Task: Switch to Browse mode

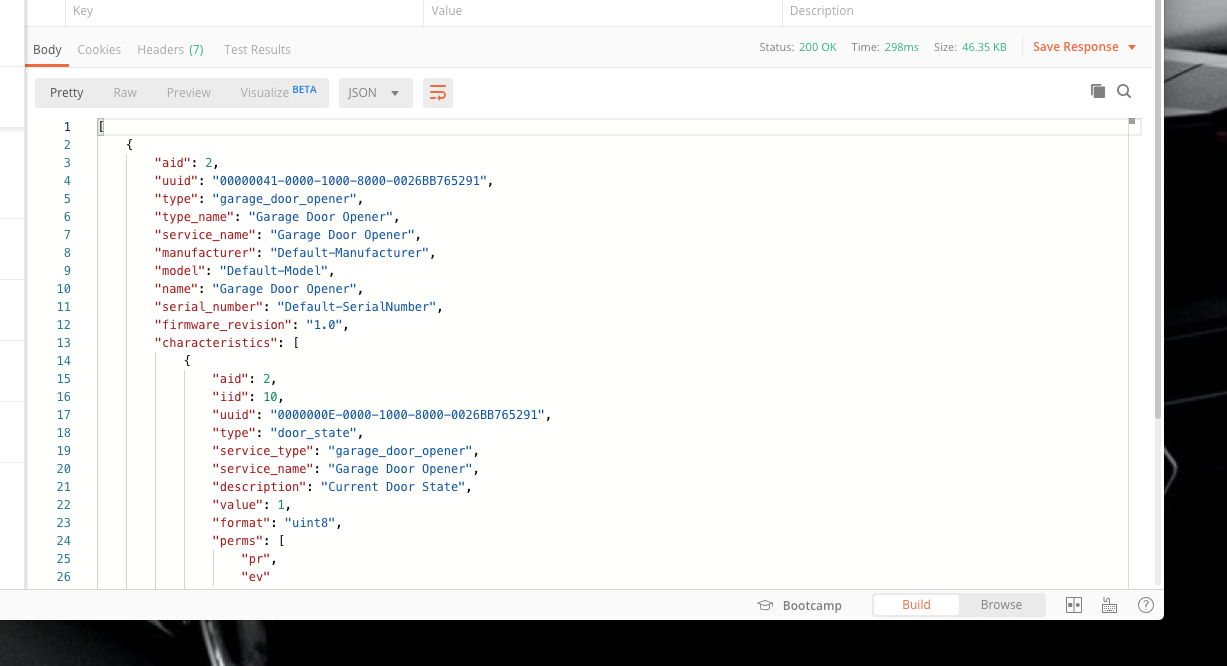Action: tap(1001, 605)
